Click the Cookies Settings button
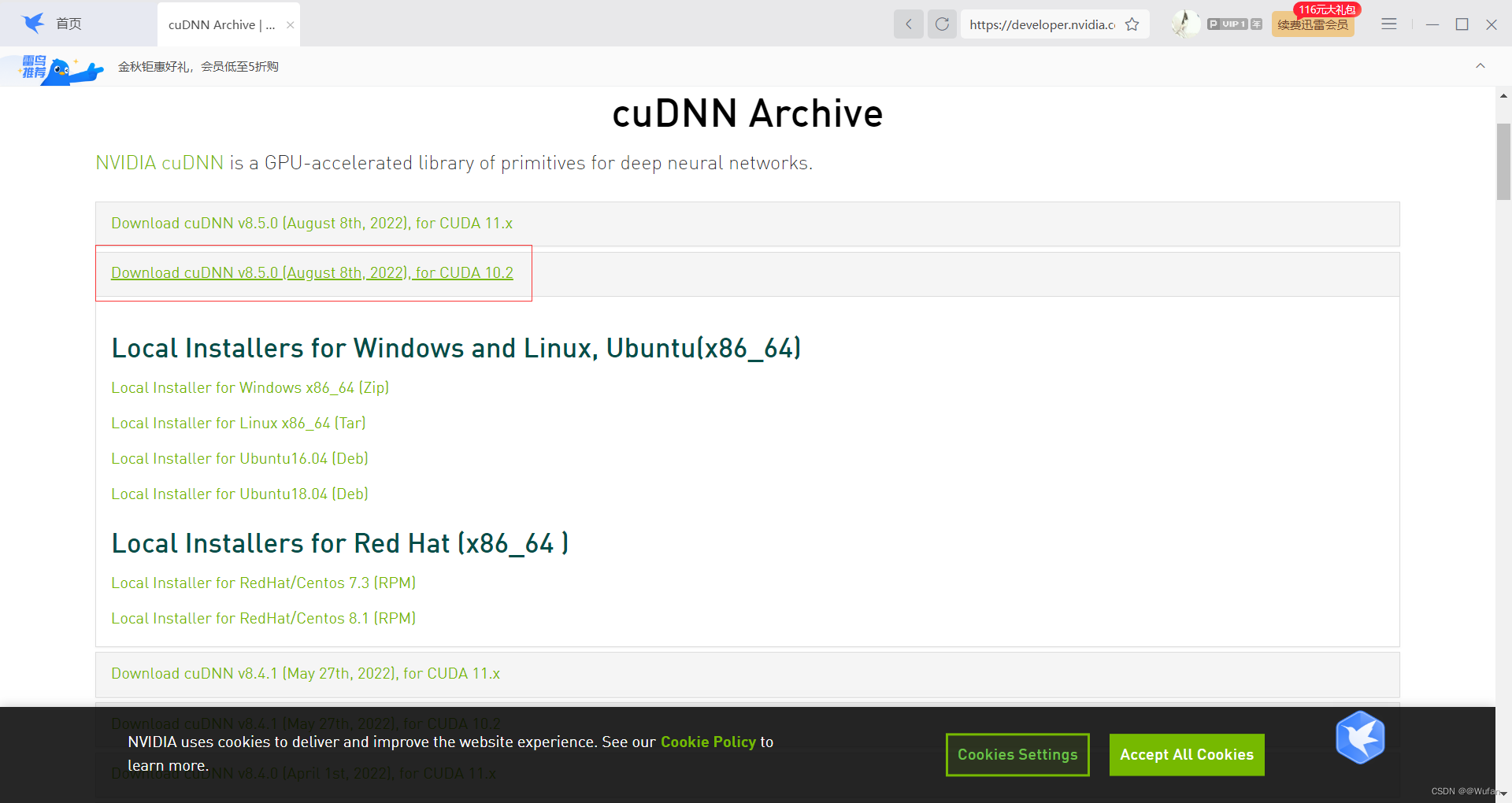 1017,755
